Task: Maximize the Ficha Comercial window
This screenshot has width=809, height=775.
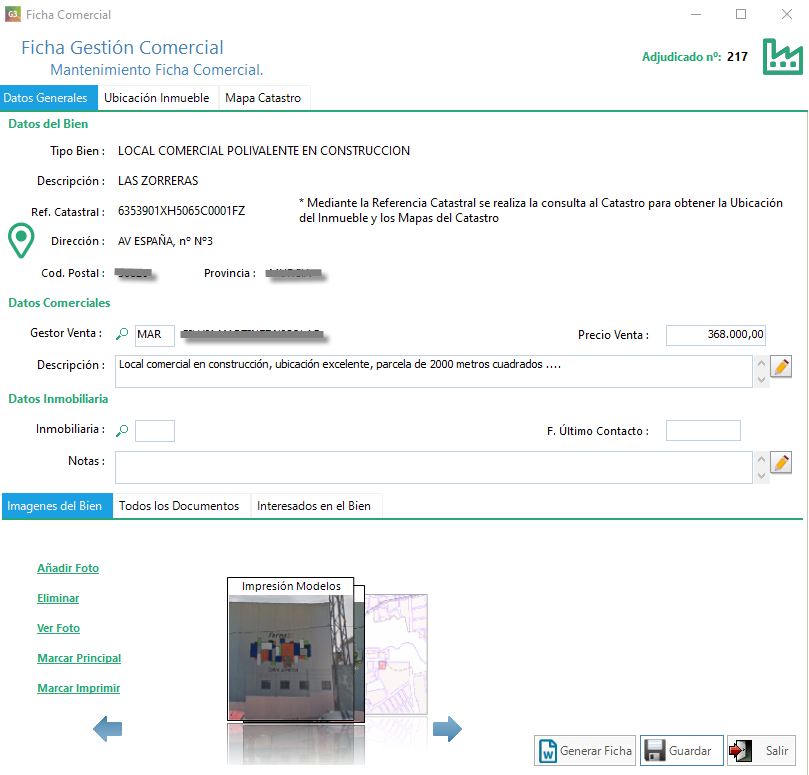Action: point(741,14)
